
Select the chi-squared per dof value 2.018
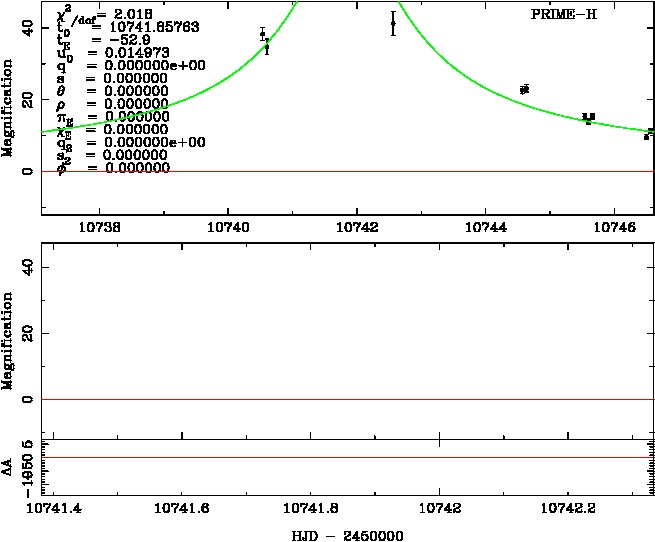point(133,15)
